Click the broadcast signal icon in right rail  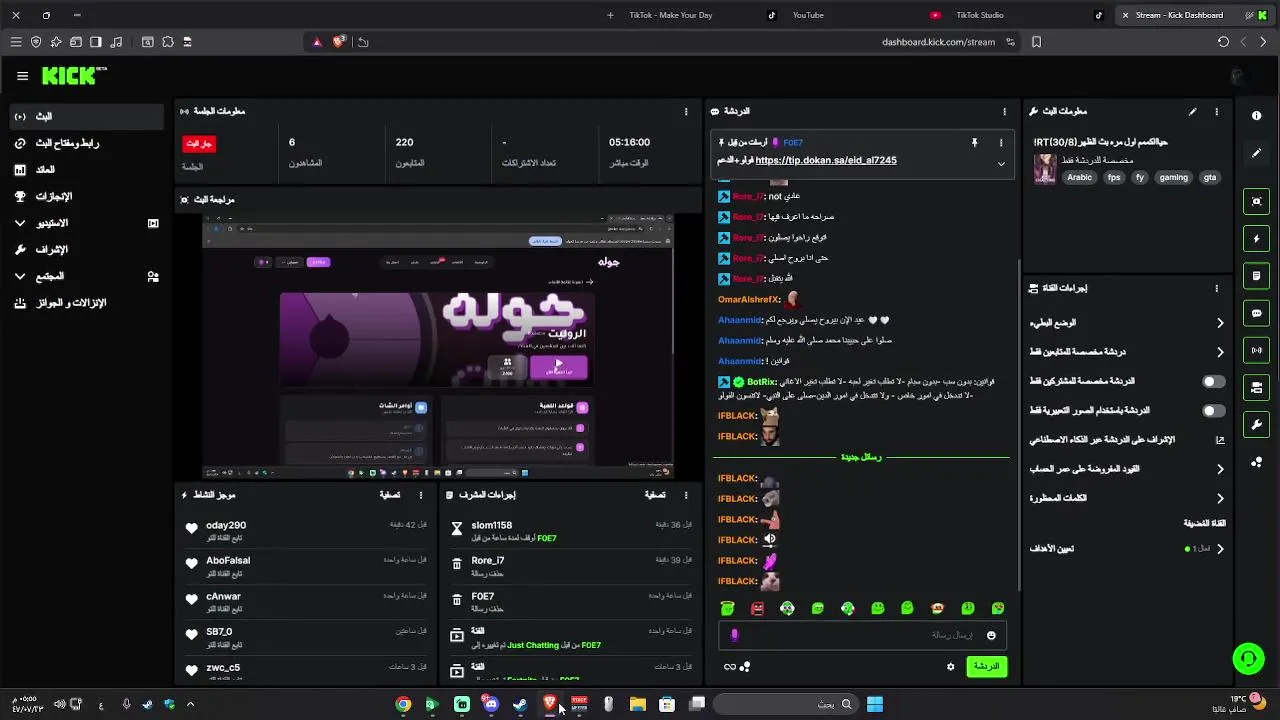1257,350
